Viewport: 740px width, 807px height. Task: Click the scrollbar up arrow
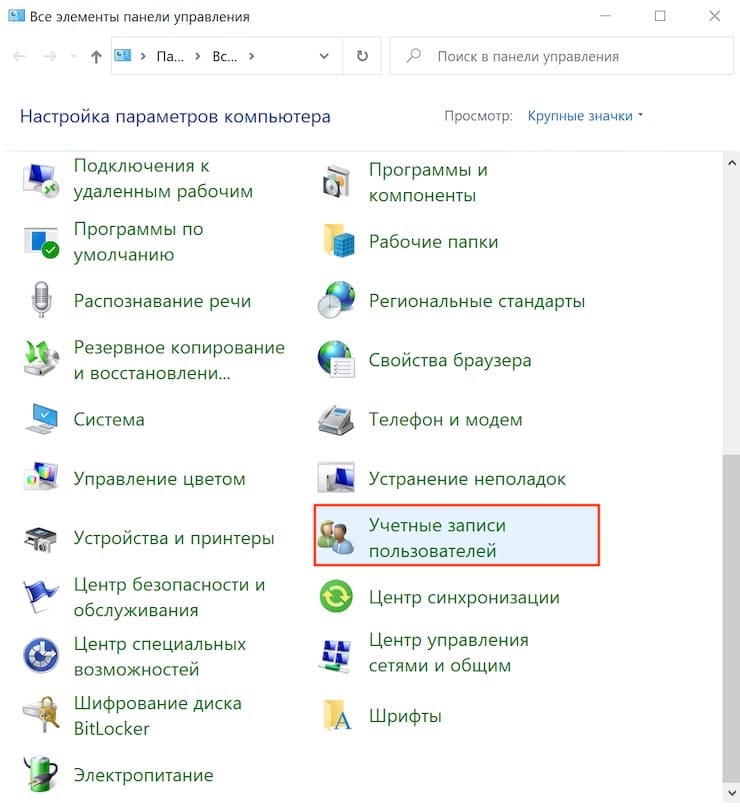[731, 163]
